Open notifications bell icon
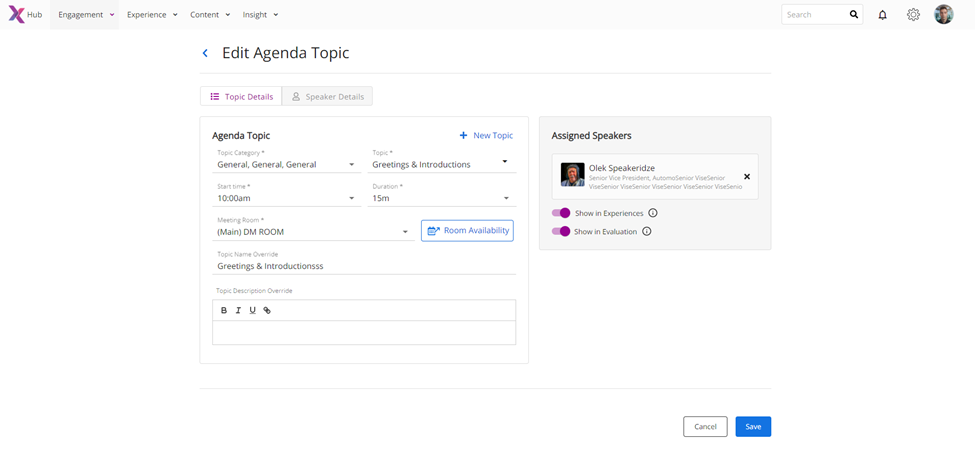 [882, 15]
